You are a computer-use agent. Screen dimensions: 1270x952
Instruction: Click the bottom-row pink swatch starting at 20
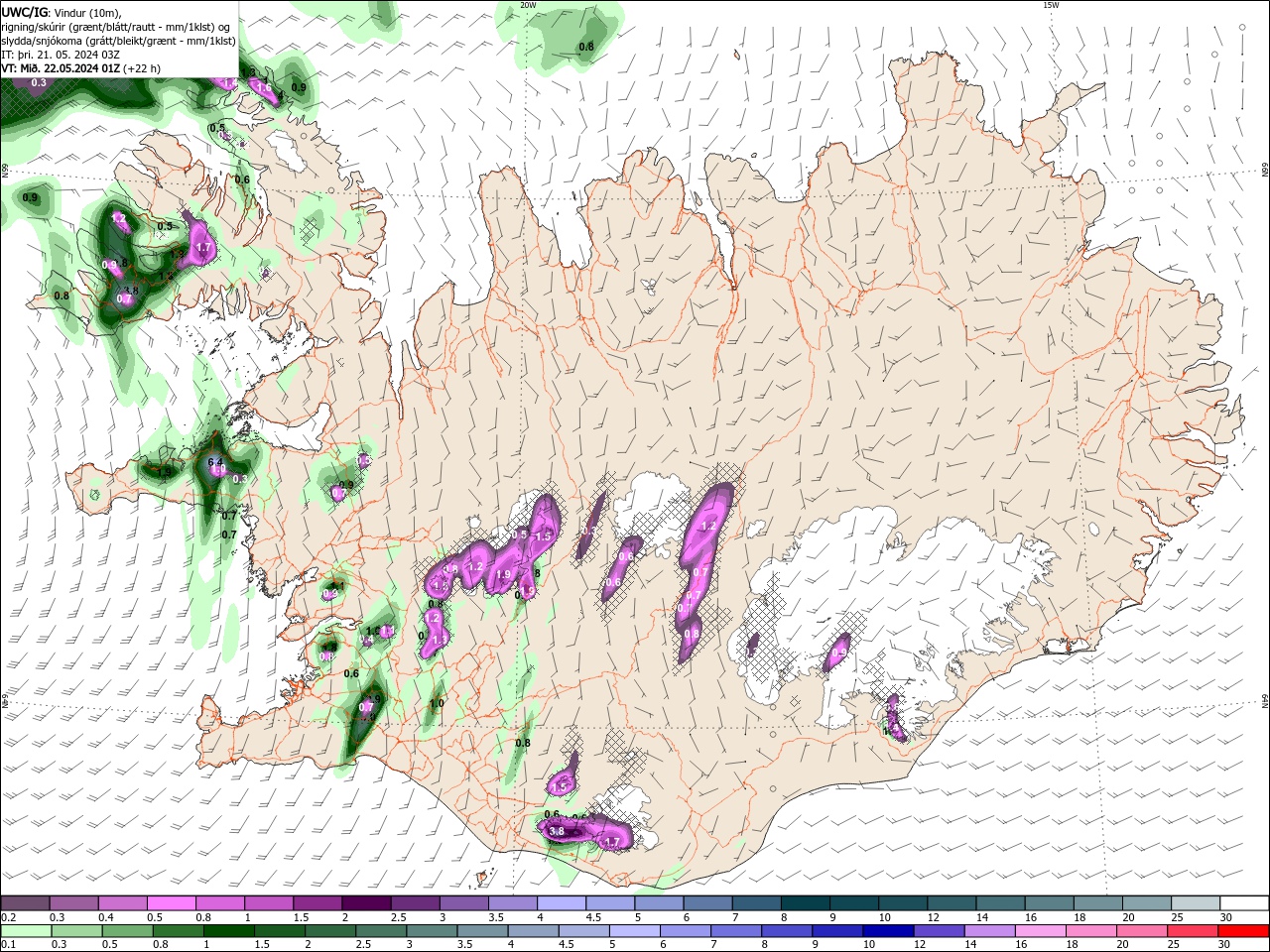point(1142,931)
